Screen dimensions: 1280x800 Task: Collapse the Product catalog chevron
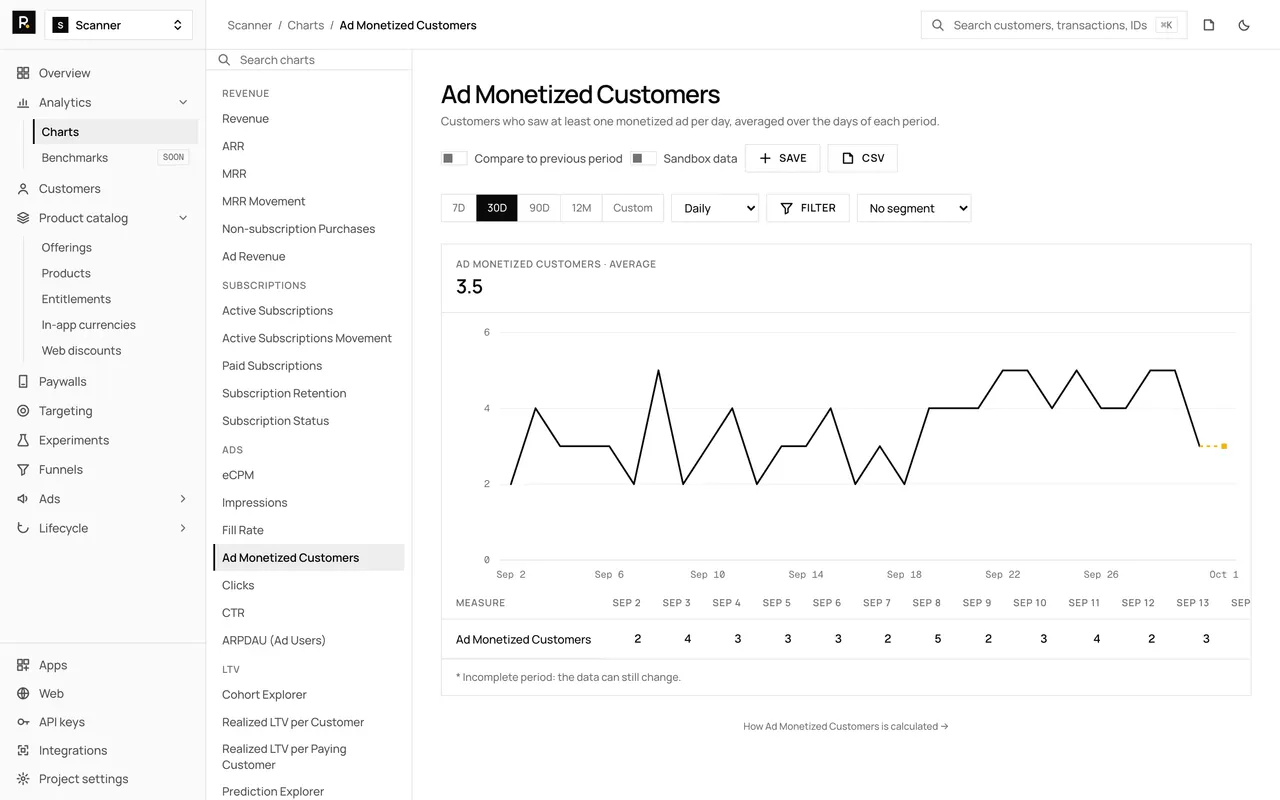pyautogui.click(x=183, y=218)
